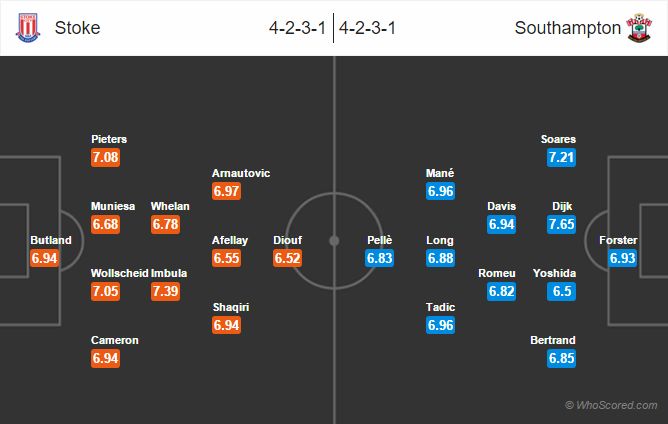Click Yoshida's 6.5 rating badge
Image resolution: width=668 pixels, height=424 pixels.
(562, 291)
